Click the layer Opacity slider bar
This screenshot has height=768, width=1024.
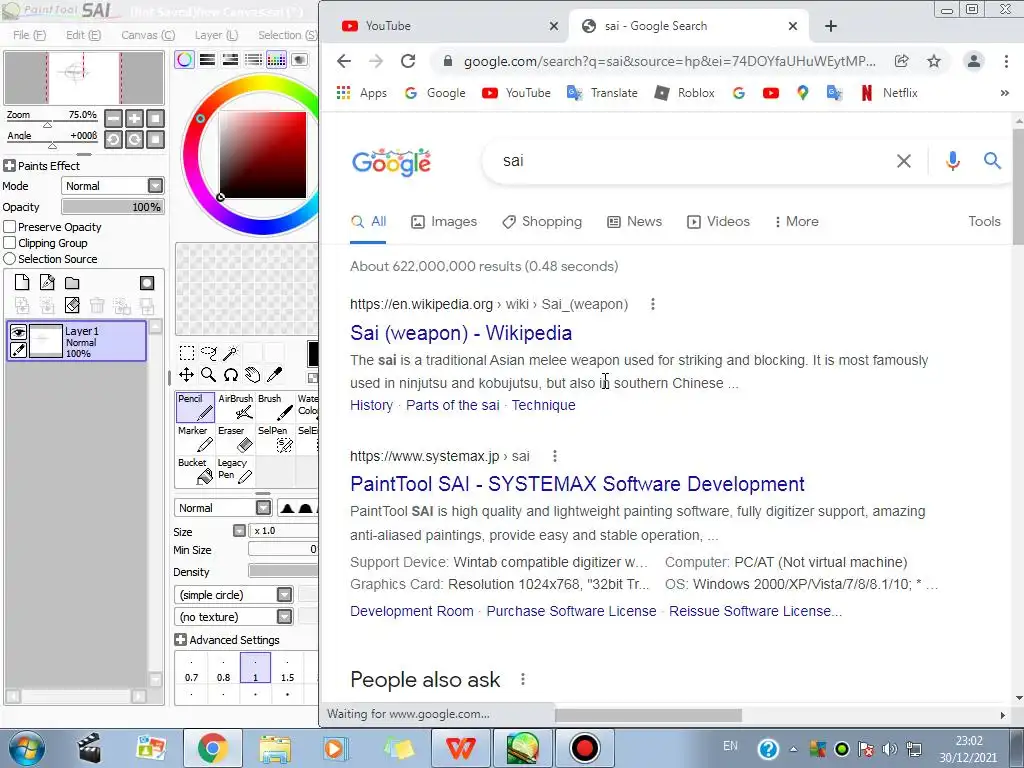(x=112, y=207)
